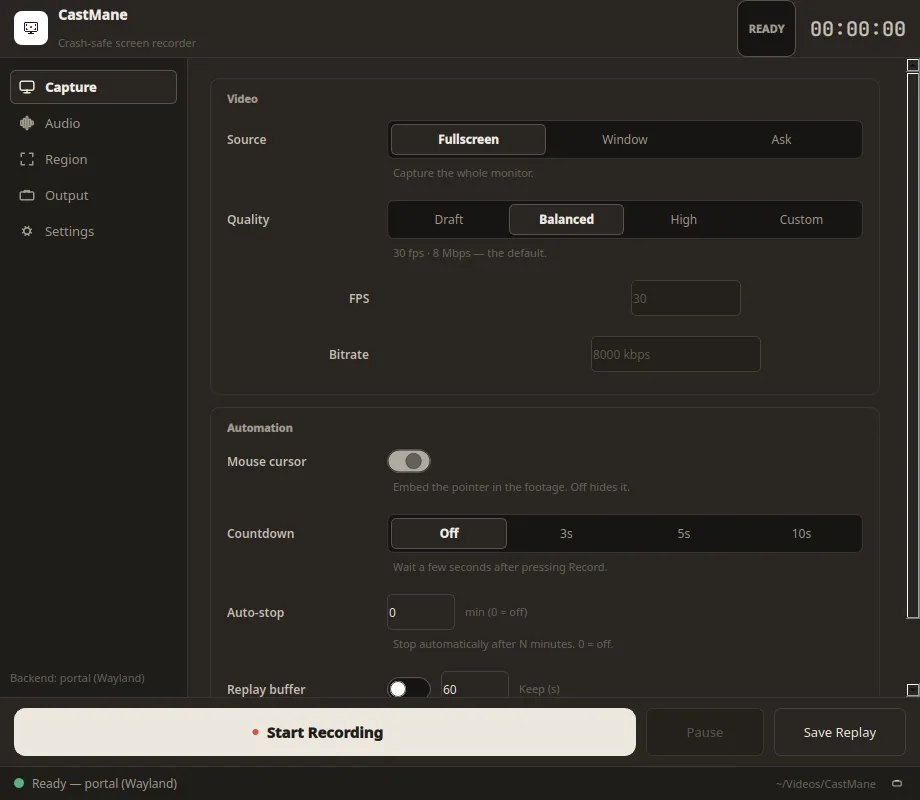The height and width of the screenshot is (800, 920).
Task: Click the 00:00:00 timer display
Action: click(858, 29)
